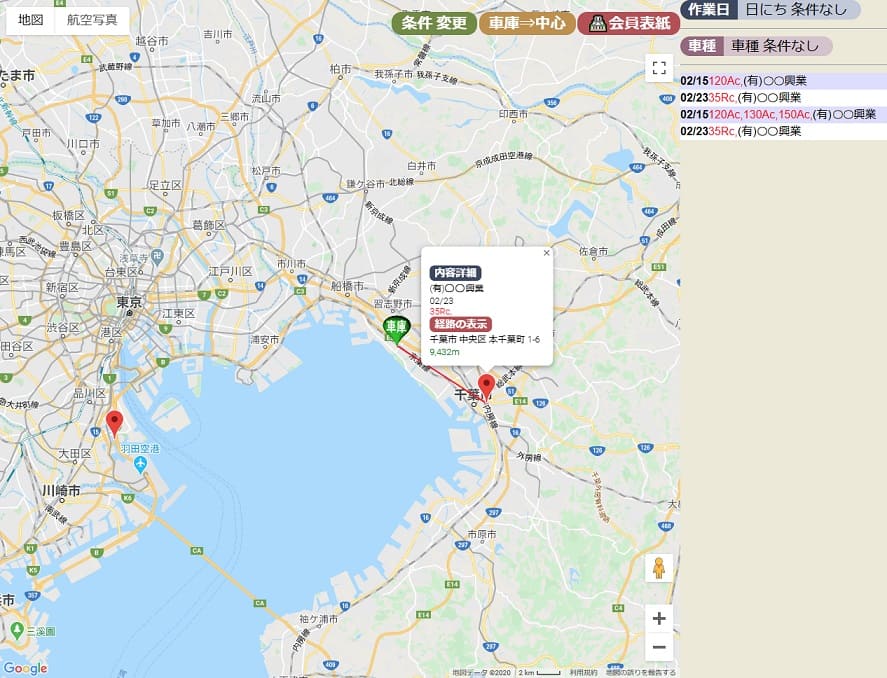Click the red map pin near 千葉
Image resolution: width=887 pixels, height=678 pixels.
point(486,386)
